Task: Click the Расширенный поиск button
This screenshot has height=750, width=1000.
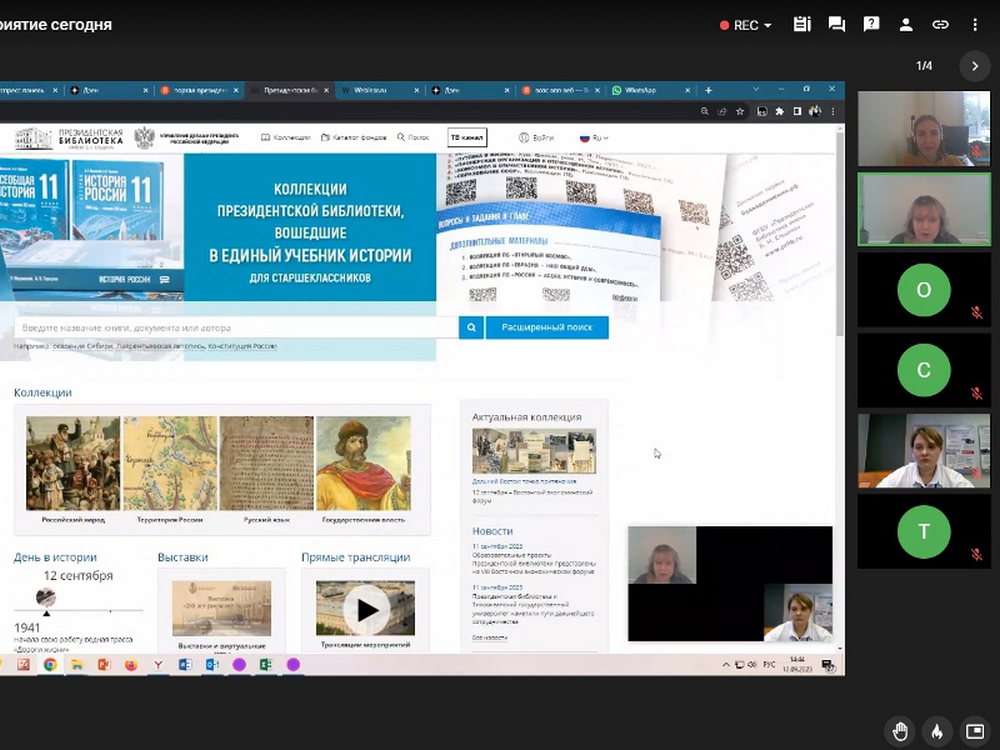Action: pos(547,327)
